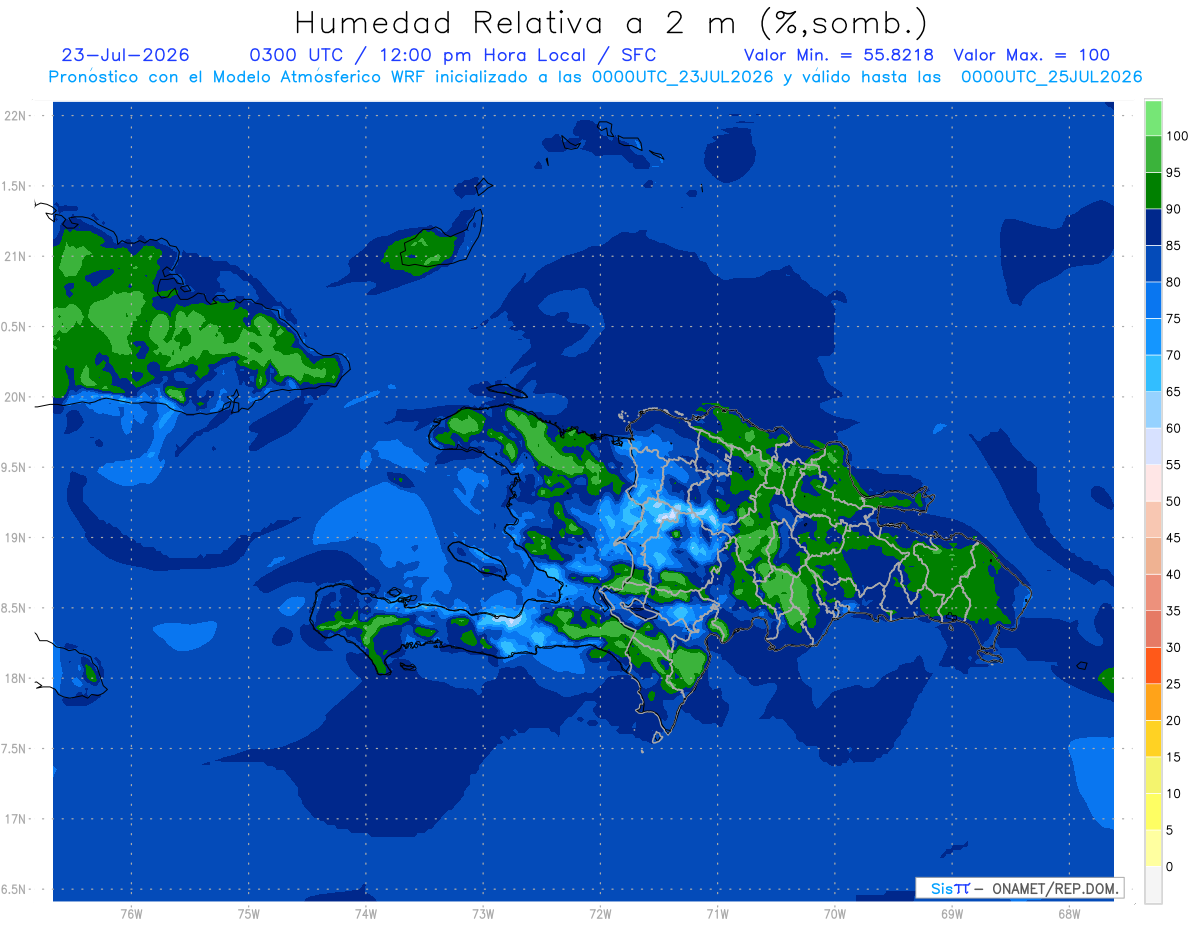Click the "18N" latitude label
The height and width of the screenshot is (927, 1200).
[x=15, y=678]
